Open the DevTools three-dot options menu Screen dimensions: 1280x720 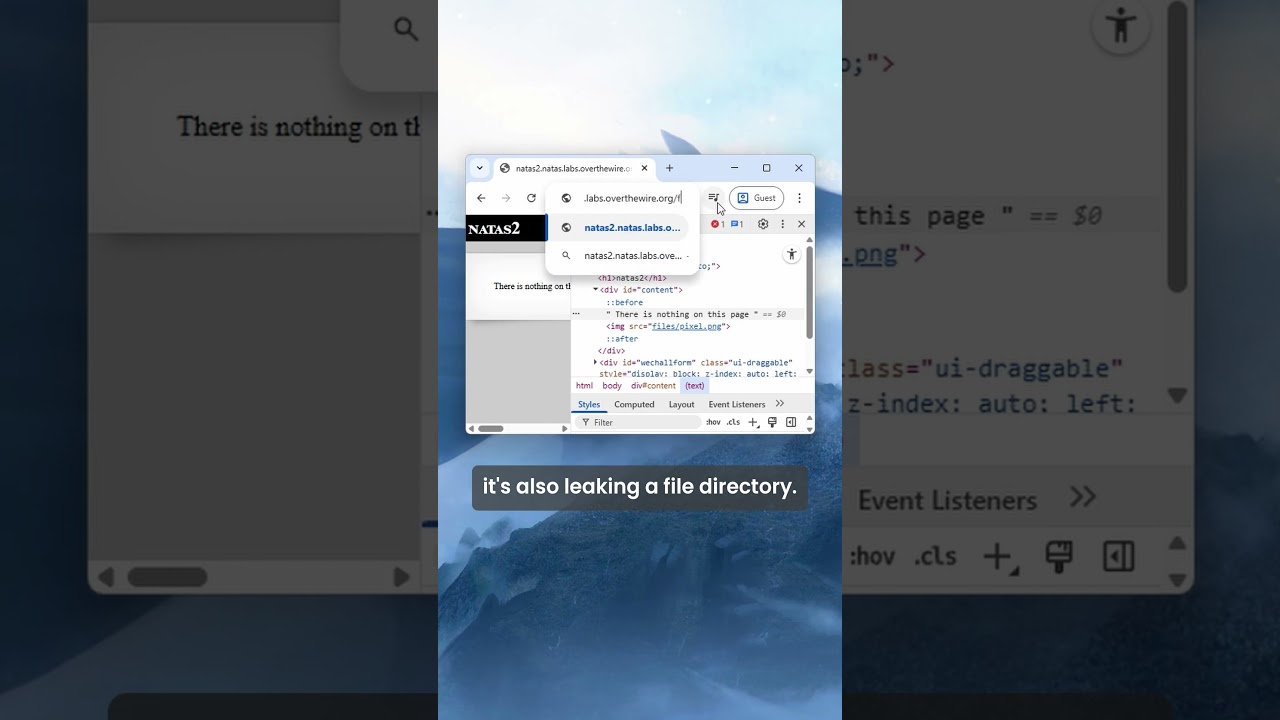coord(782,224)
